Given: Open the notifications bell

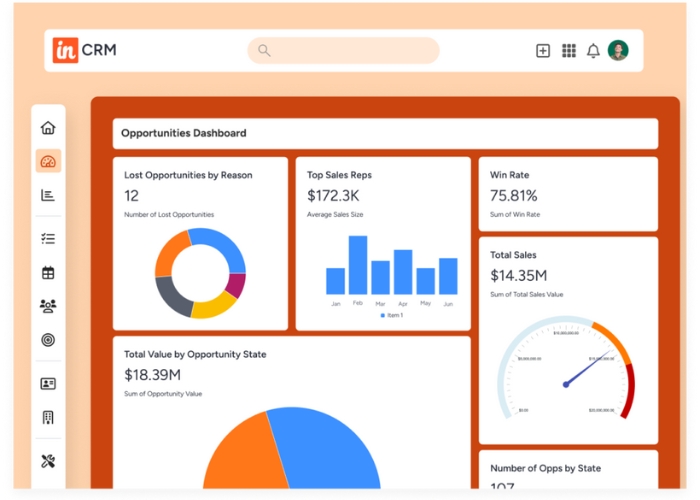Looking at the screenshot, I should (593, 50).
